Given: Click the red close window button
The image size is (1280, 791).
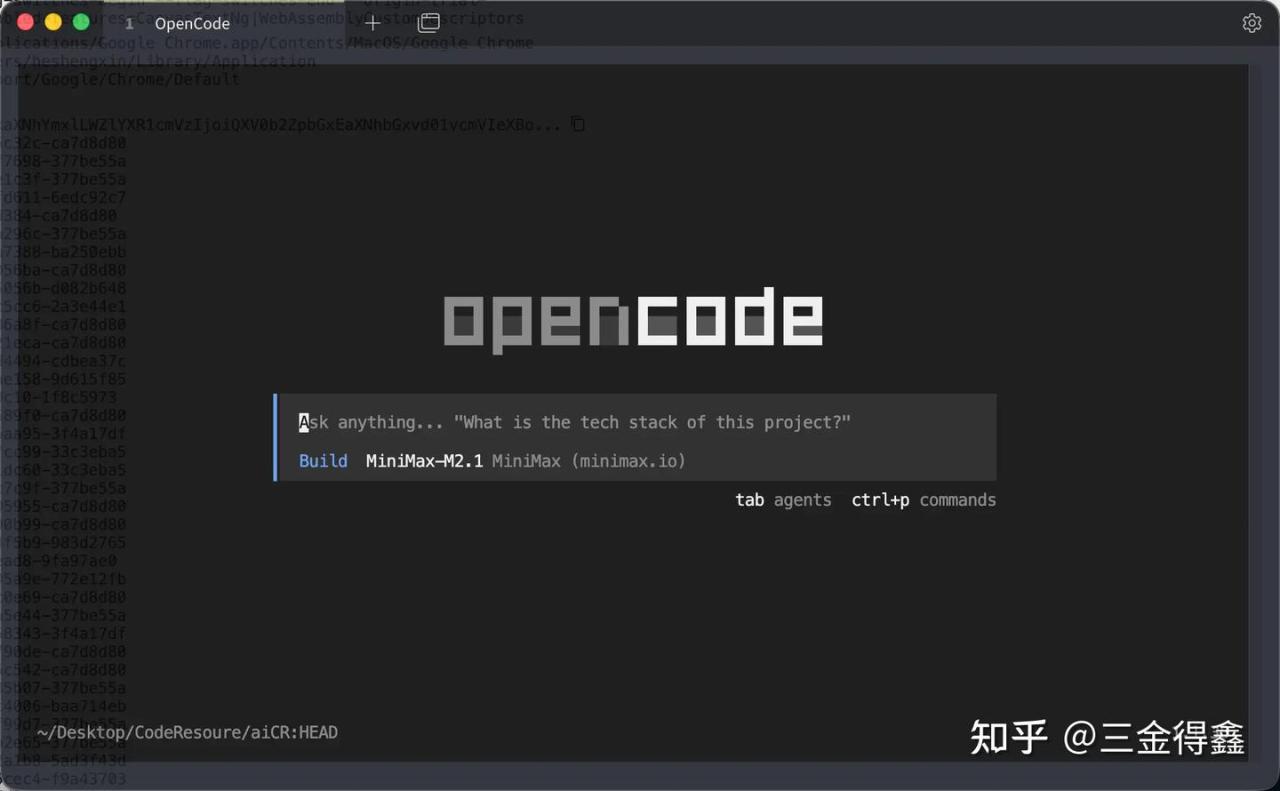Looking at the screenshot, I should coord(26,22).
